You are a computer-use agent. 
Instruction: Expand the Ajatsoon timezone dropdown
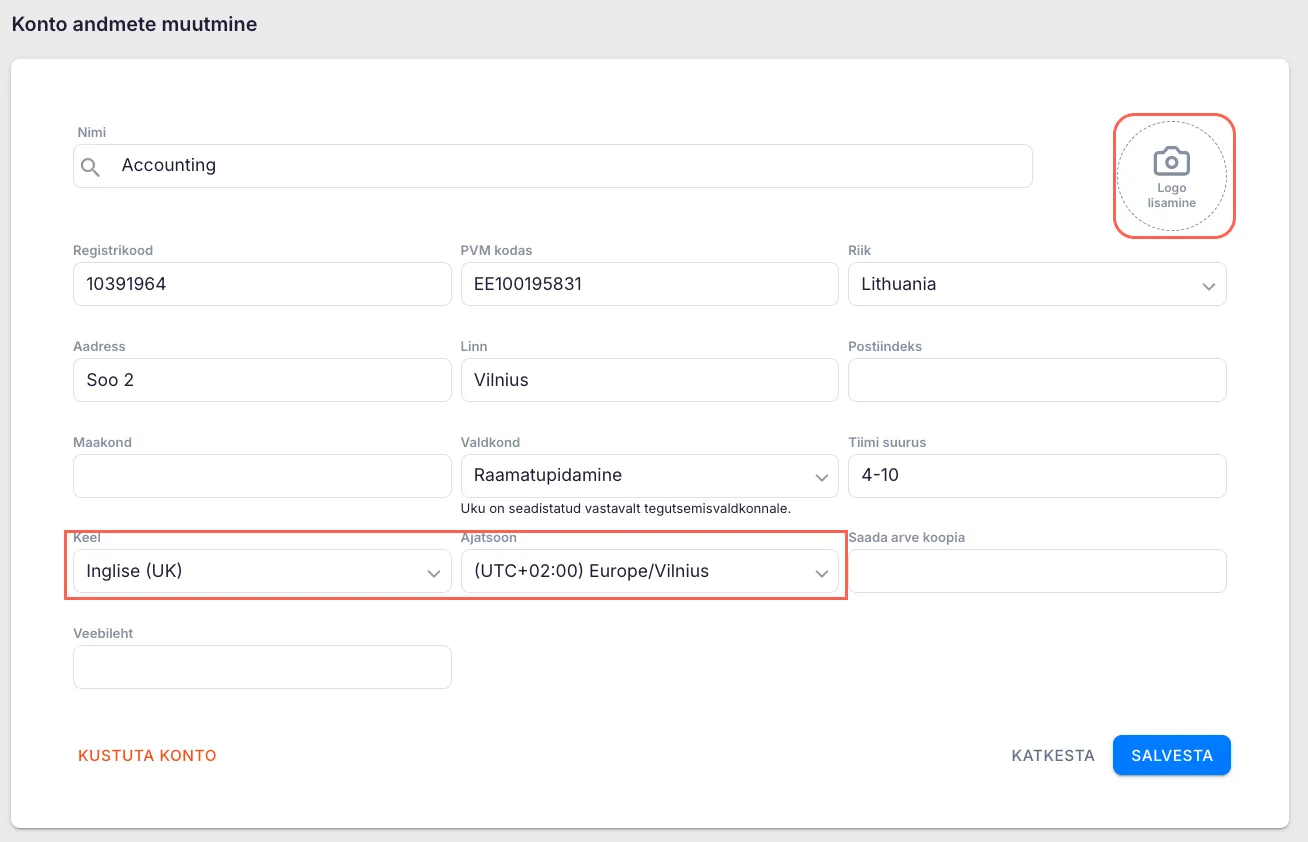[x=821, y=573]
